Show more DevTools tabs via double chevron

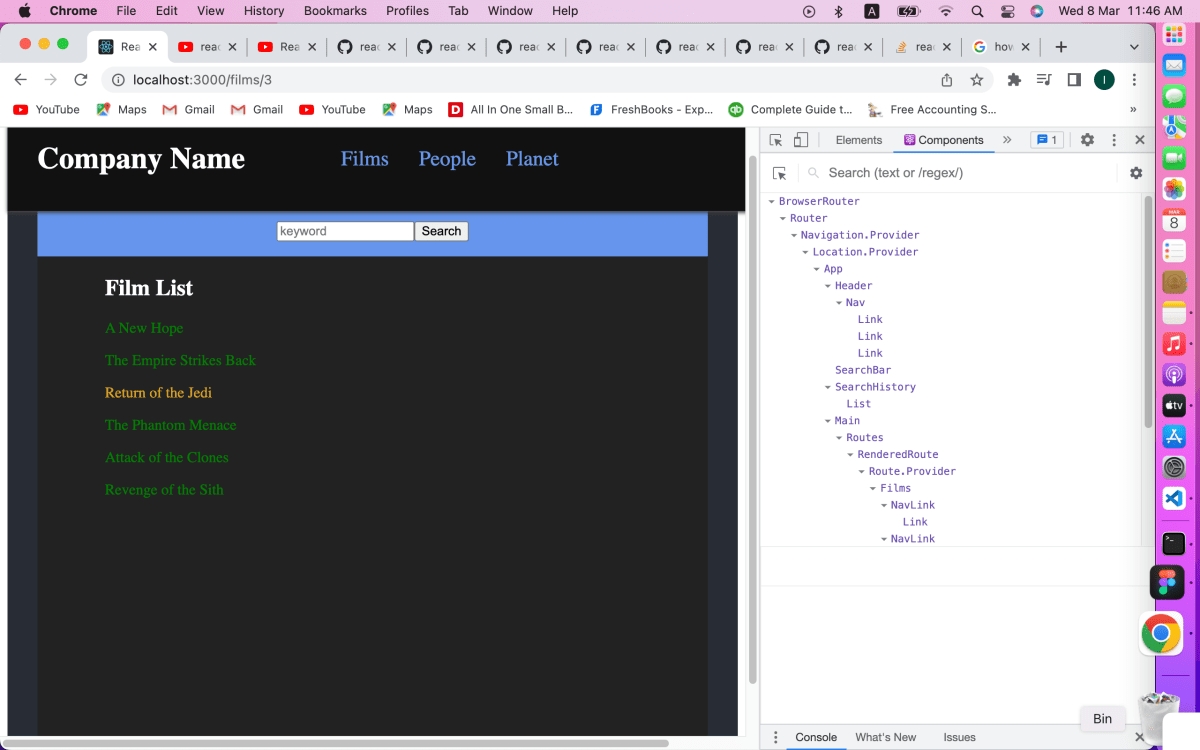(x=1007, y=140)
